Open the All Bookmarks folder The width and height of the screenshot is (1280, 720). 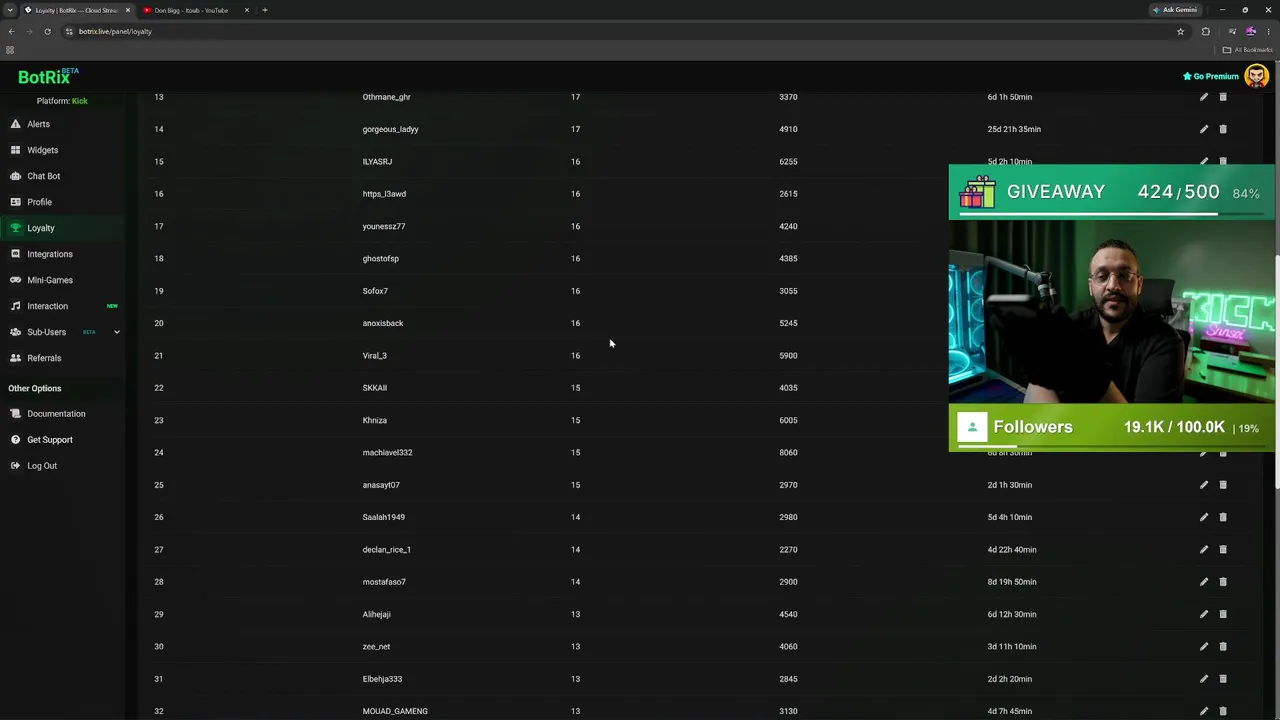pos(1247,50)
